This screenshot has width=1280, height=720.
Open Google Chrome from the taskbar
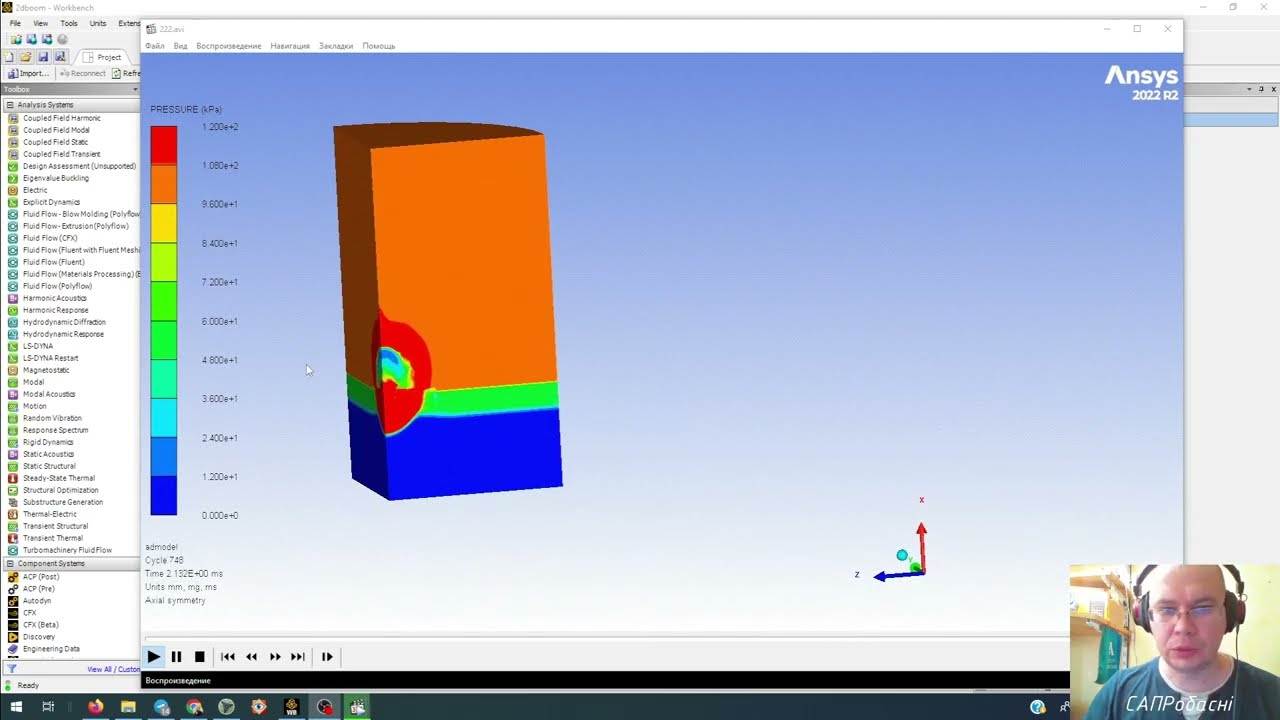click(x=194, y=707)
